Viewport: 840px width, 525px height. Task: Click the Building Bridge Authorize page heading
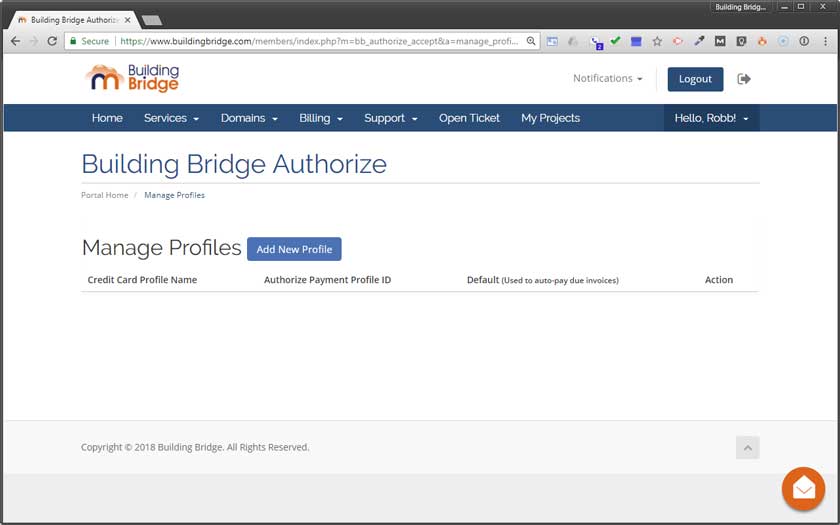tap(234, 164)
